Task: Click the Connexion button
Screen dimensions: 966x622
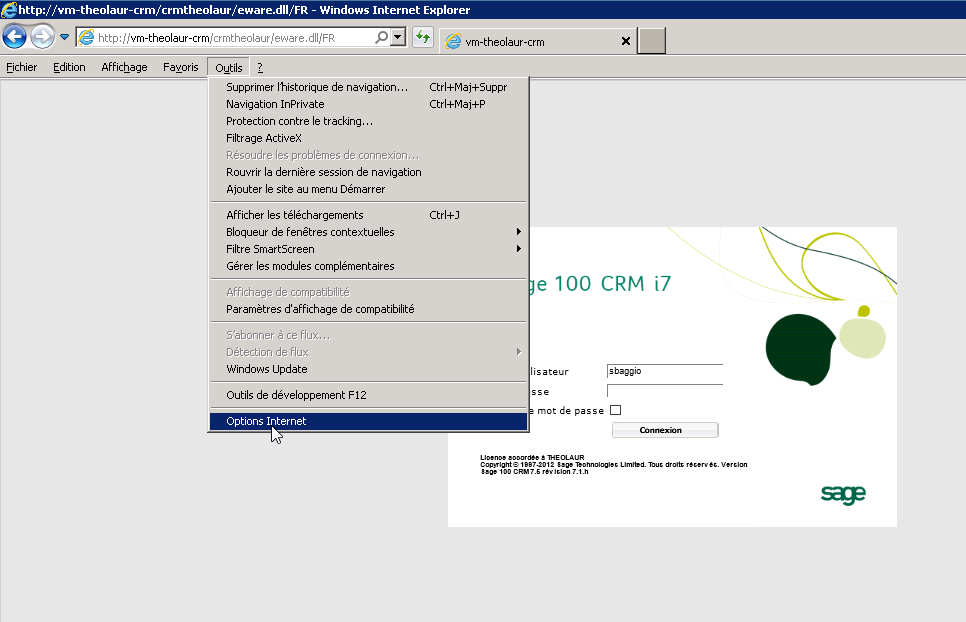Action: pos(664,429)
